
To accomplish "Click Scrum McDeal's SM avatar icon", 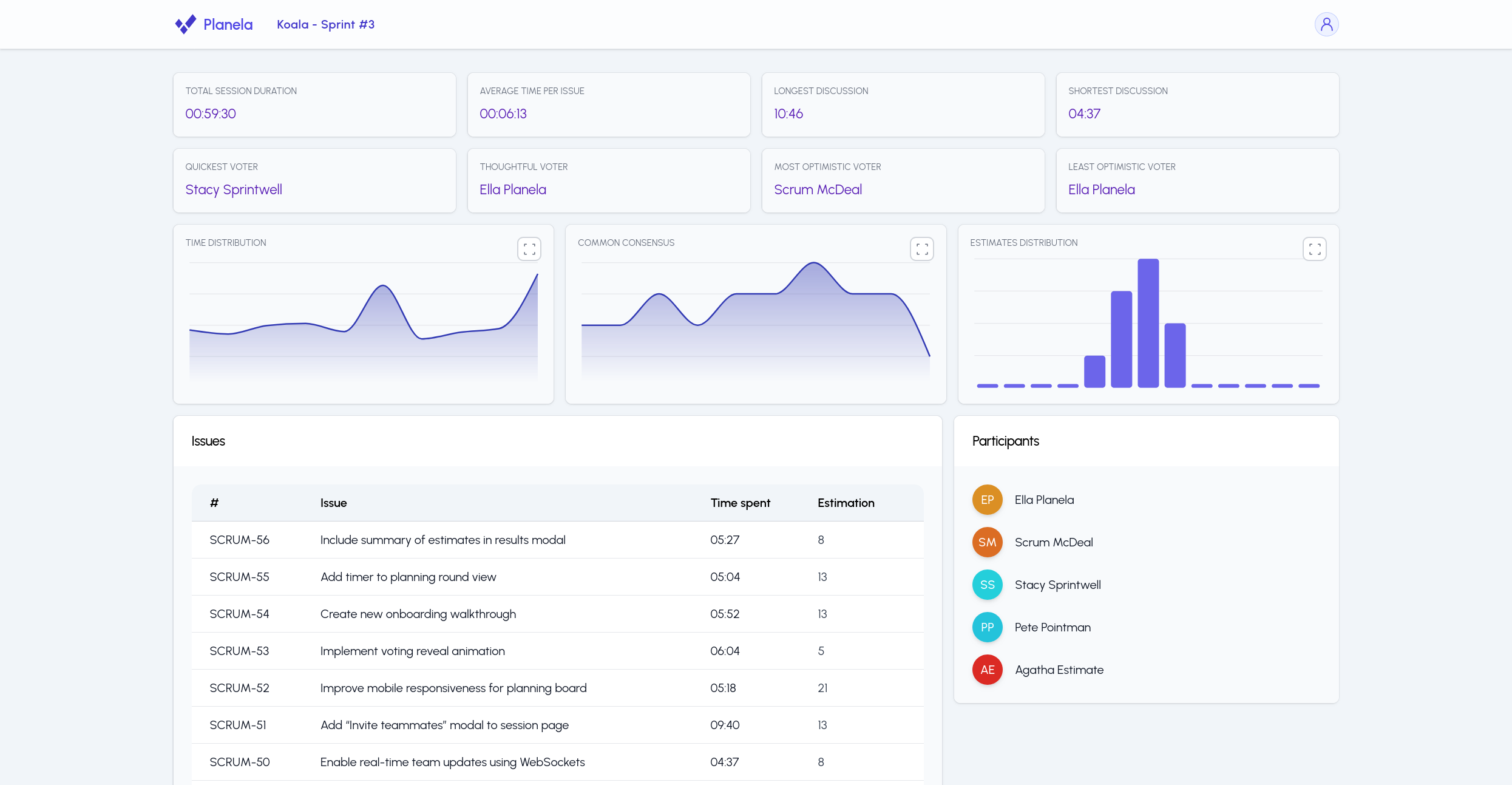I will click(x=988, y=542).
